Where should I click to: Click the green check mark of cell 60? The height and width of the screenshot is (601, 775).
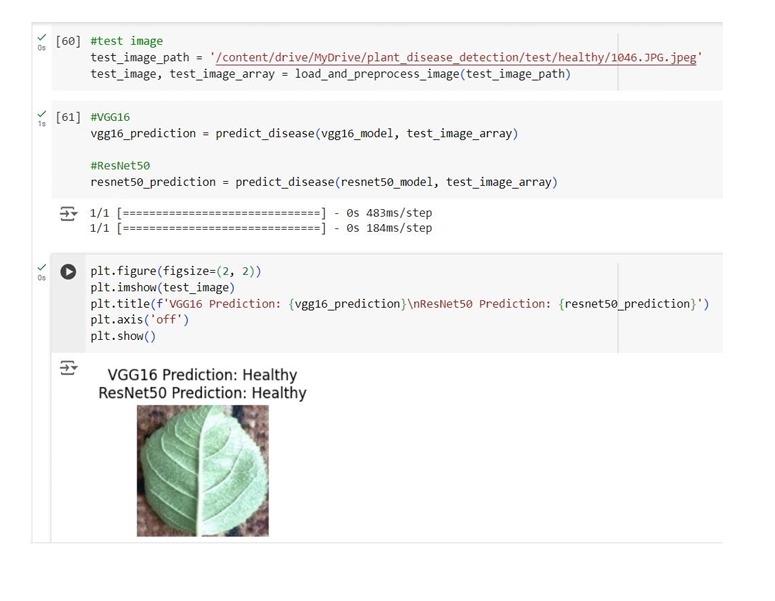(41, 37)
